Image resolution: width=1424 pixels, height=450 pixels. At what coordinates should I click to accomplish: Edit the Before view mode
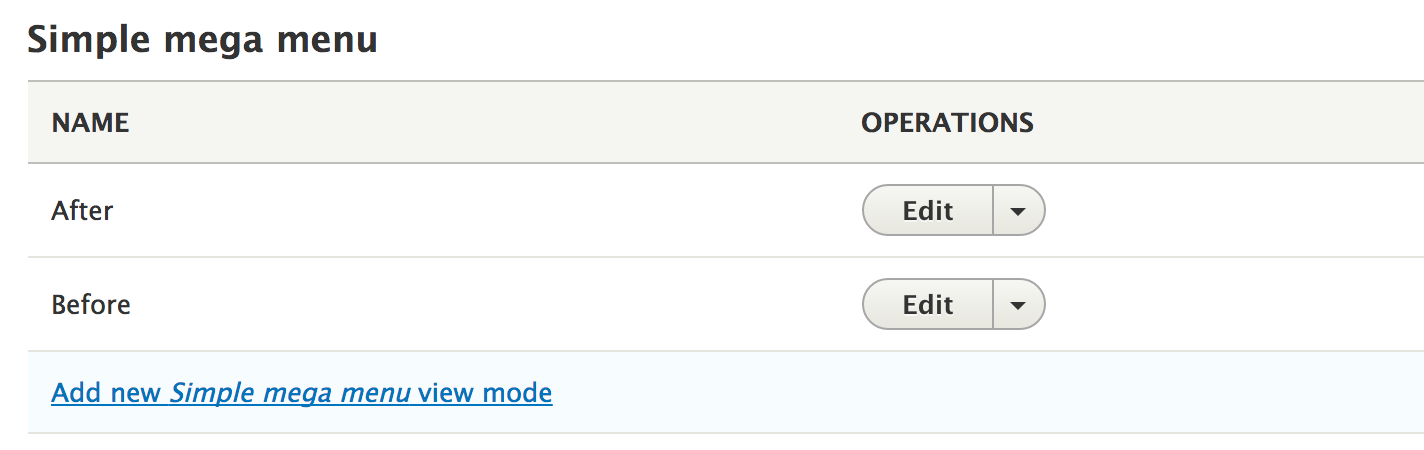click(x=928, y=304)
